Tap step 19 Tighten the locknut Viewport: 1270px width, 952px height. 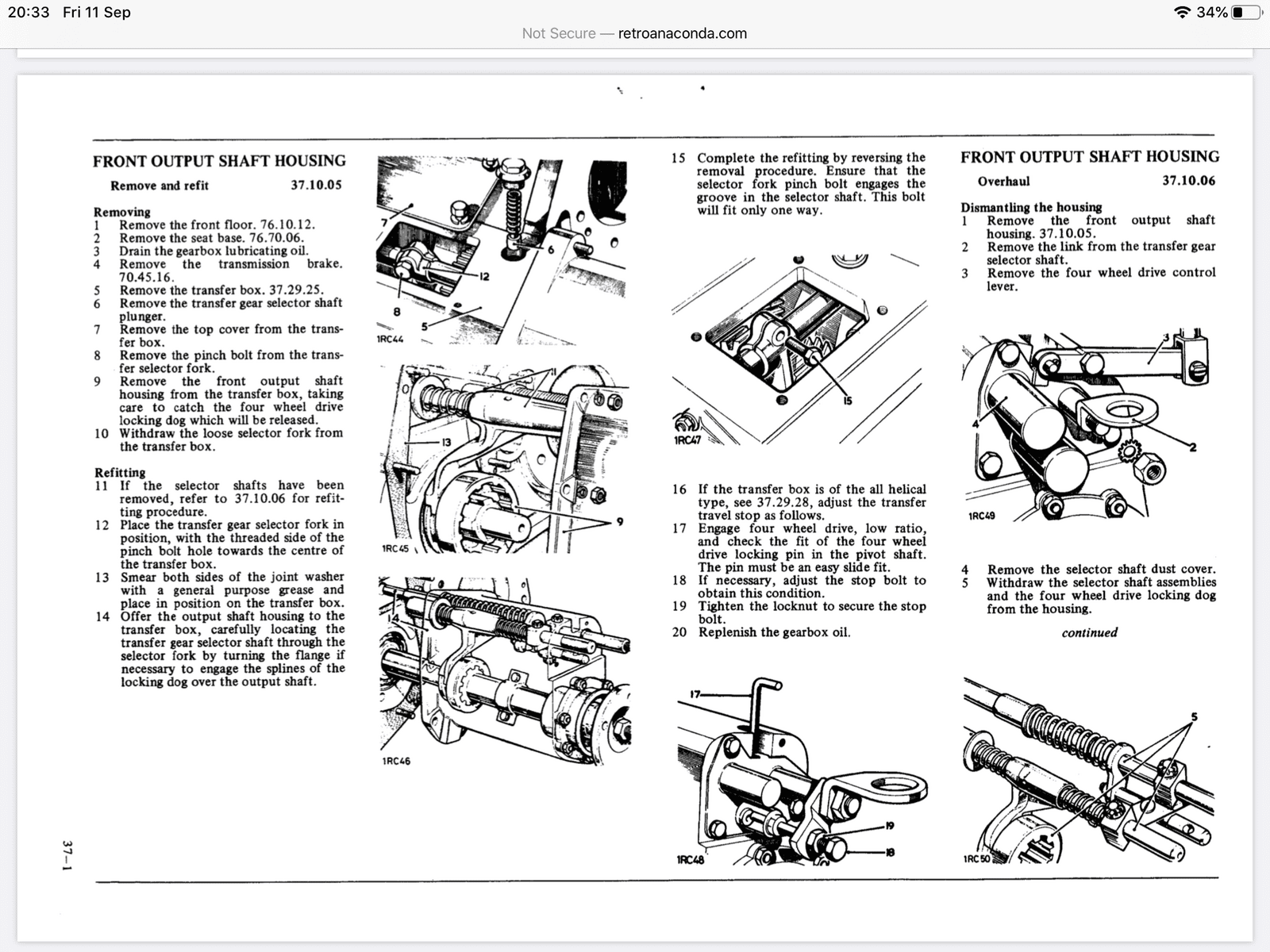[799, 612]
